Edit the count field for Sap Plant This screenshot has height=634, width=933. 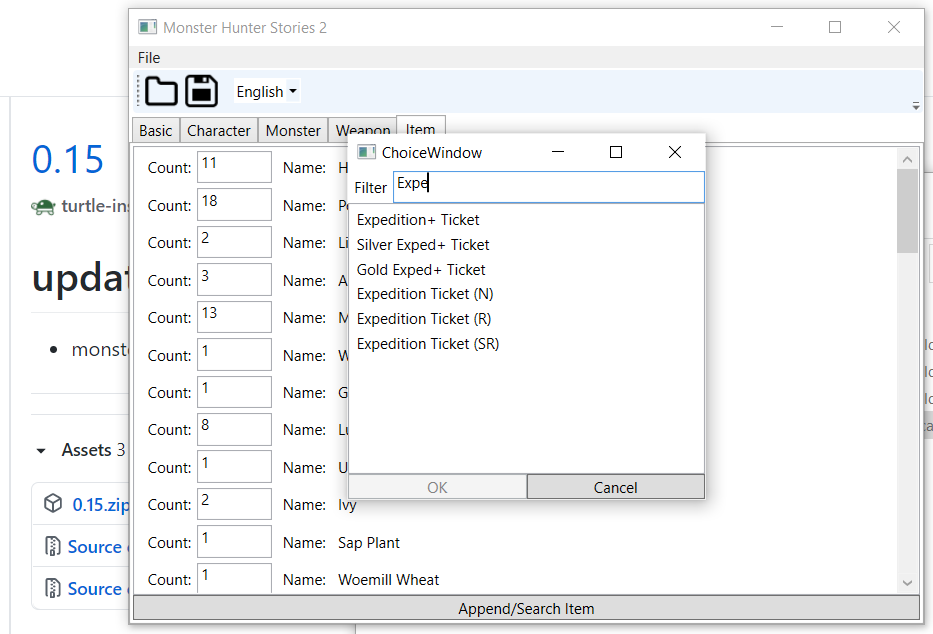point(234,542)
